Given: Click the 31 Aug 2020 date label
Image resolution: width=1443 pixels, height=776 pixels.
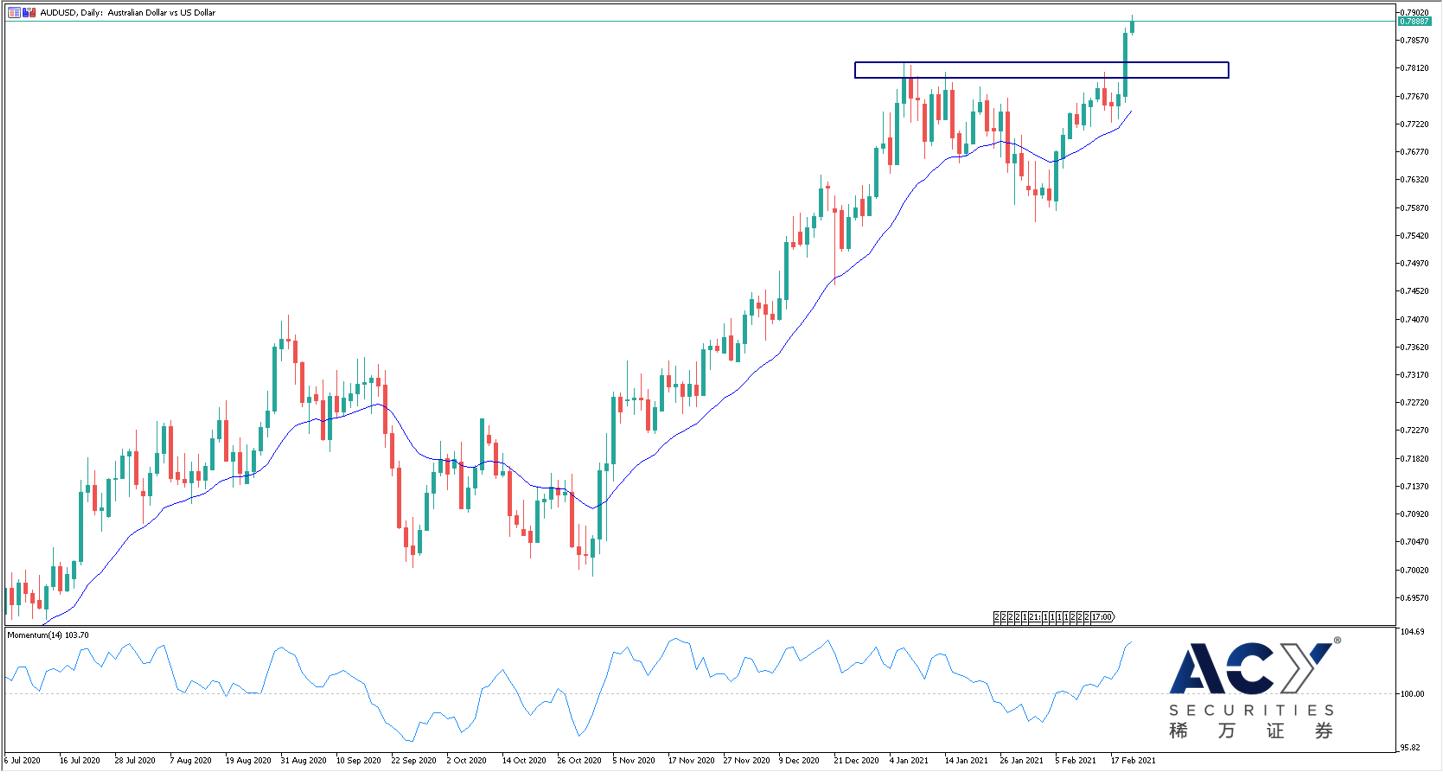Looking at the screenshot, I should [303, 760].
